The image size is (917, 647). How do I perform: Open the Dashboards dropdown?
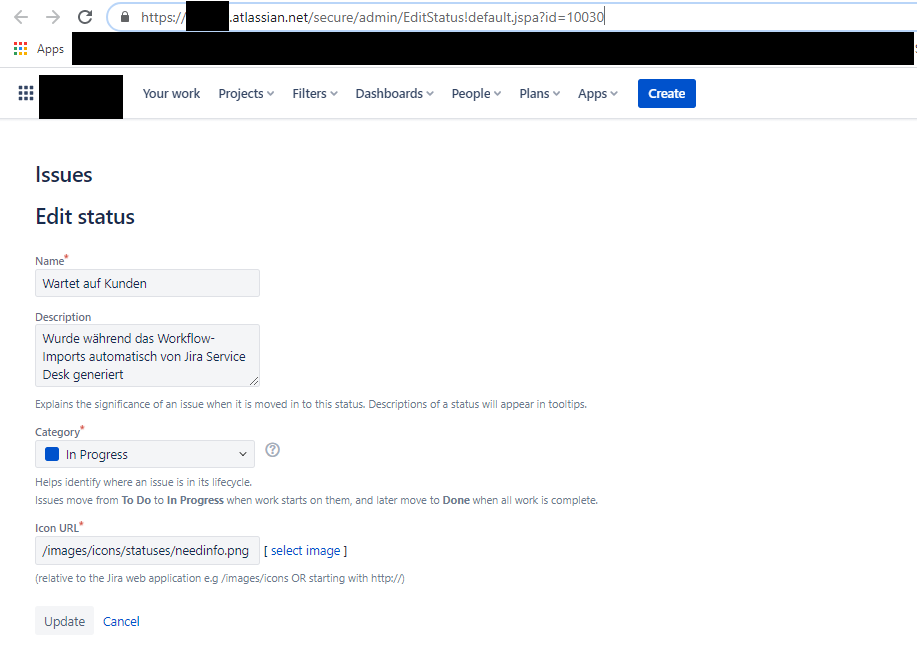point(395,94)
